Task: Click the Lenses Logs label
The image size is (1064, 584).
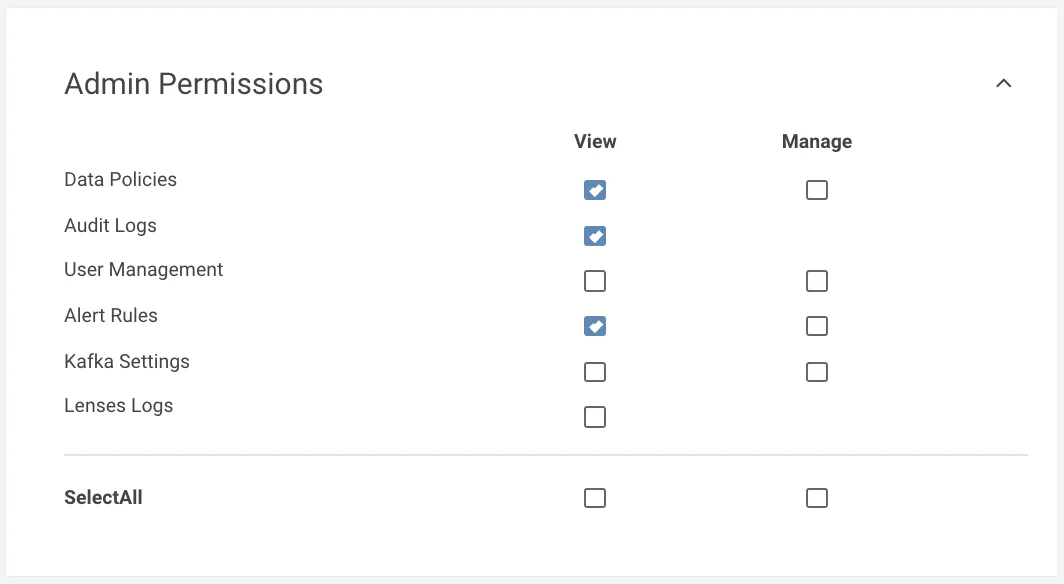Action: tap(118, 405)
